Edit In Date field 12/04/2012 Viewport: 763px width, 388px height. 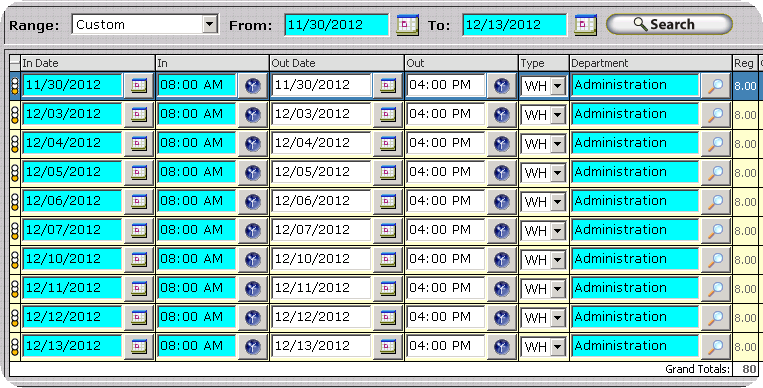coord(72,144)
